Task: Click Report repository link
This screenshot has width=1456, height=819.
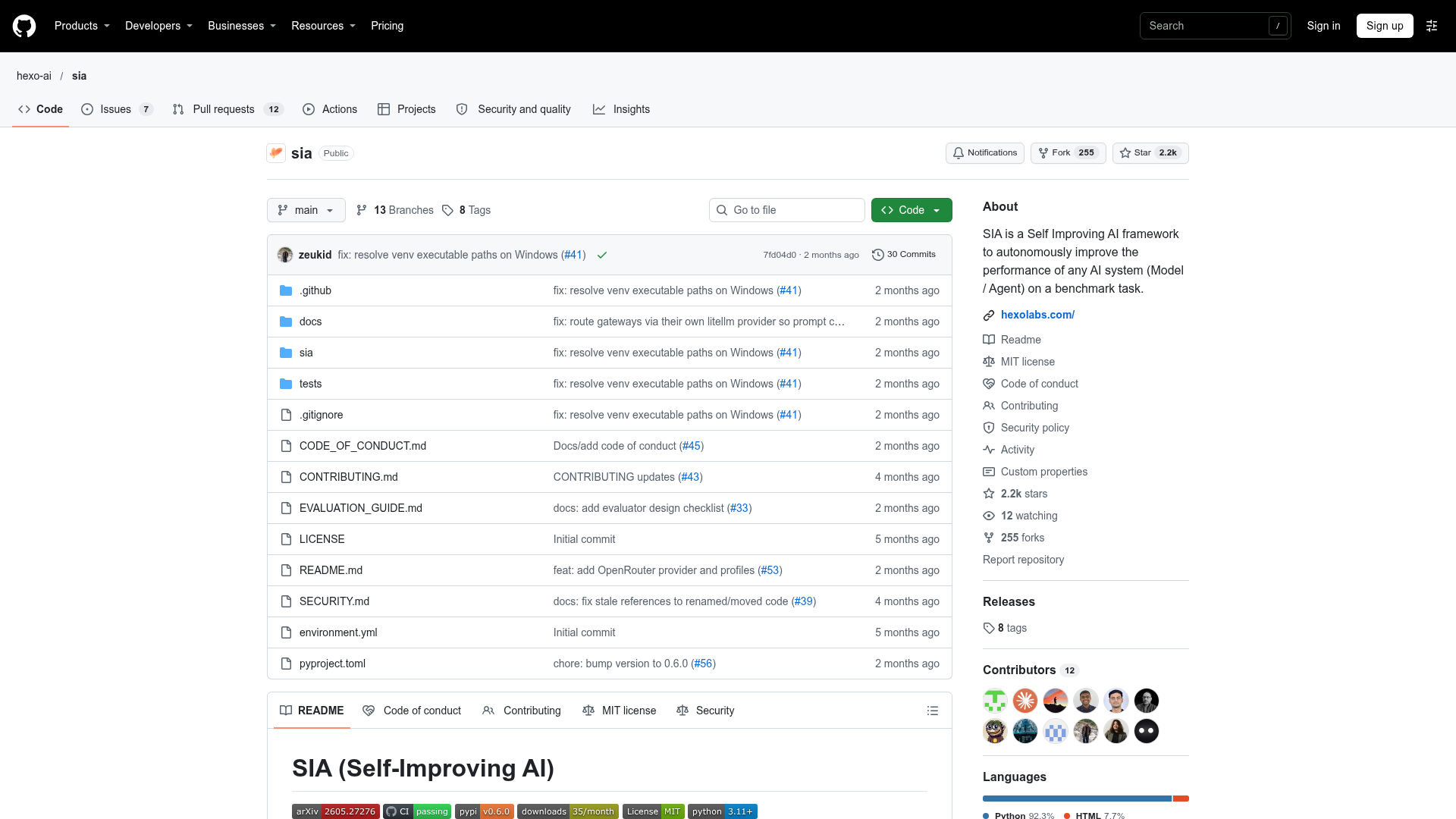Action: pyautogui.click(x=1023, y=560)
